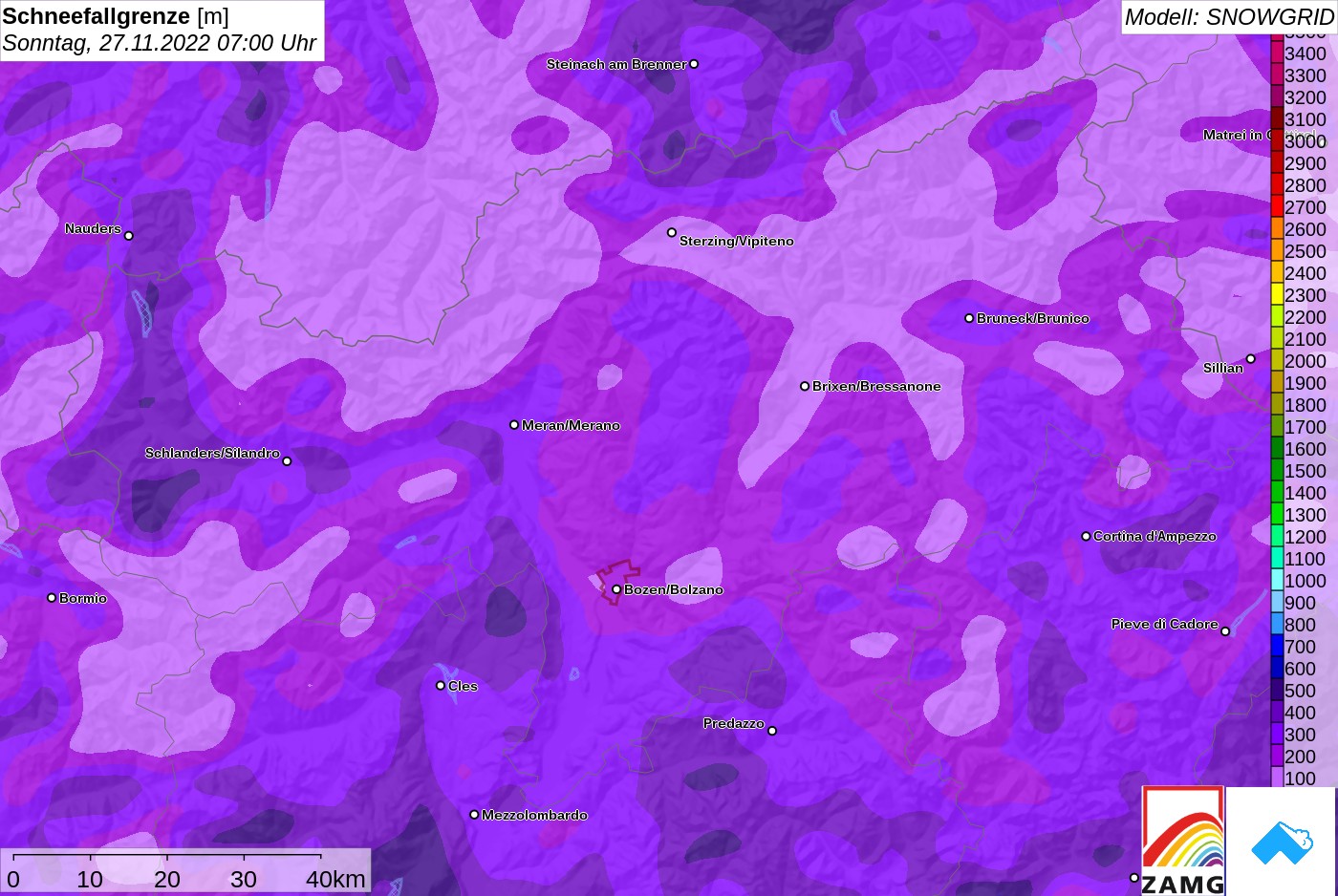Click the '40km' scale bar label
The image size is (1338, 896).
335,879
